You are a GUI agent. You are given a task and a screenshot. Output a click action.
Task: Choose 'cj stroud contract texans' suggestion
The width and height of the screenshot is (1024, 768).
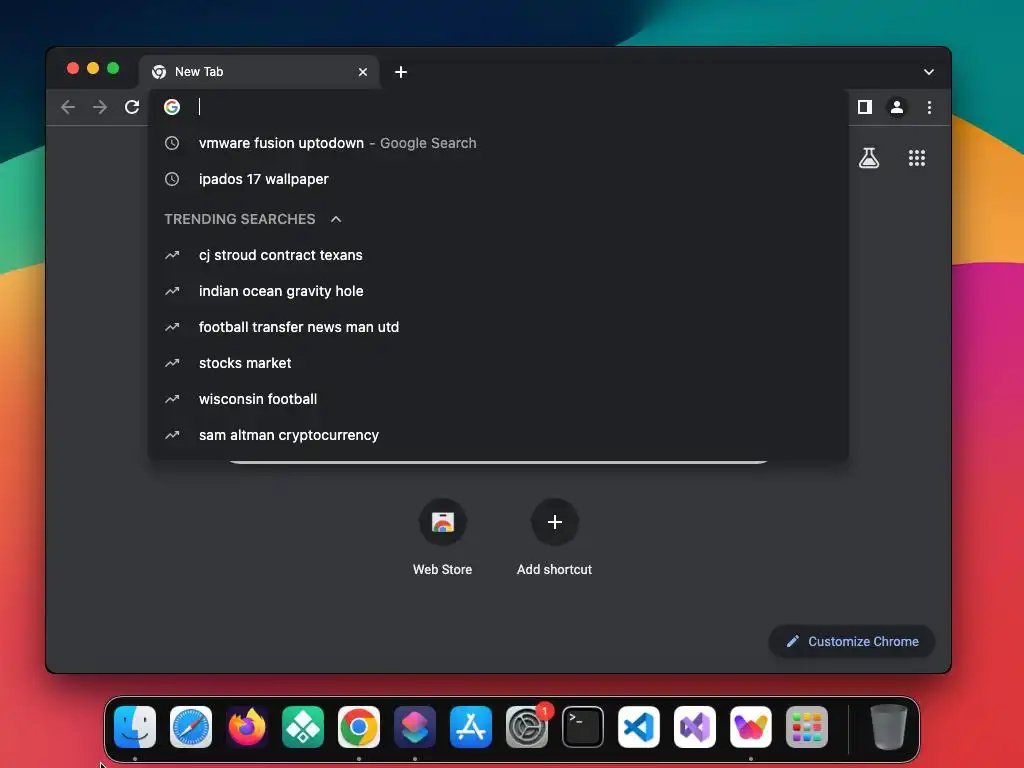pyautogui.click(x=498, y=255)
